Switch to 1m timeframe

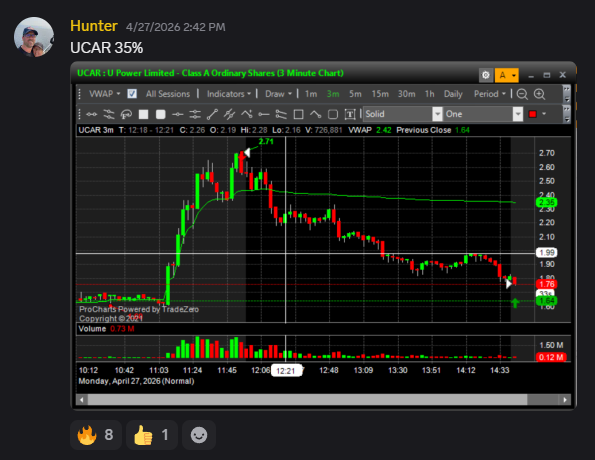[311, 94]
